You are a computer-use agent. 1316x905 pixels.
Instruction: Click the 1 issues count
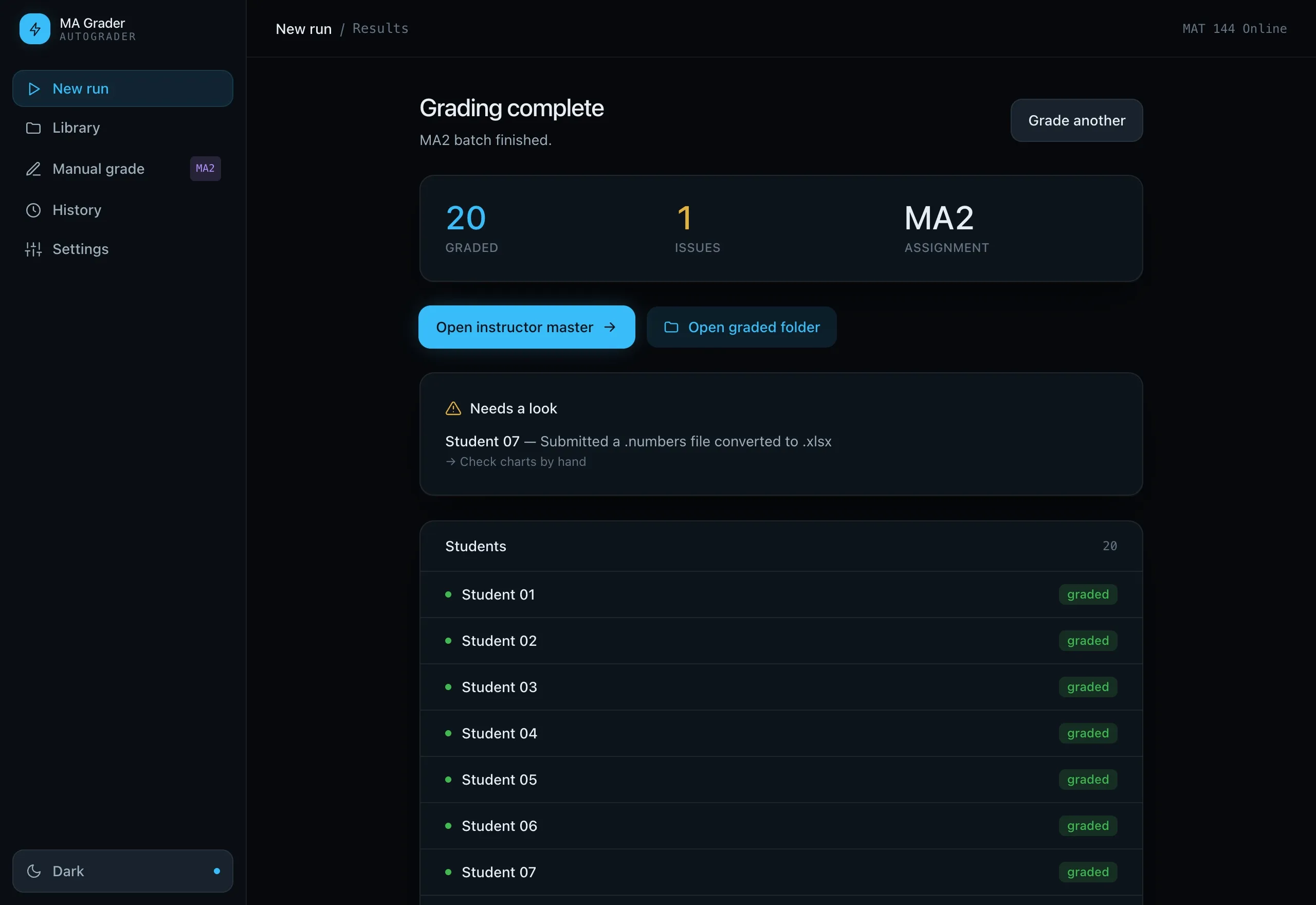(x=684, y=218)
